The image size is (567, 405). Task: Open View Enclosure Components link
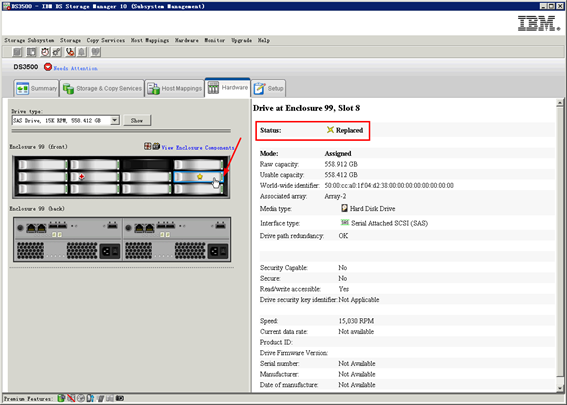(198, 148)
